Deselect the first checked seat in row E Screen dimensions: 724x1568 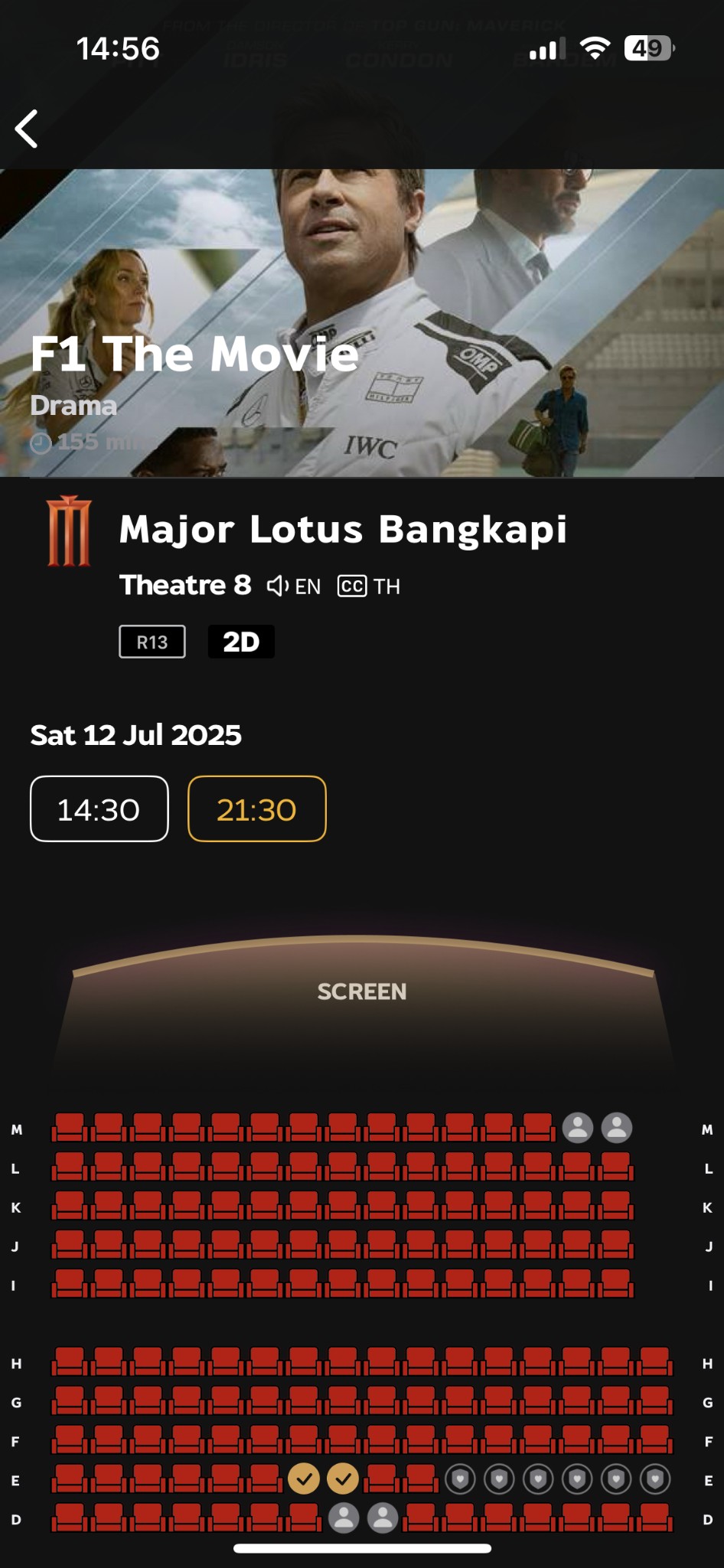pos(304,1478)
